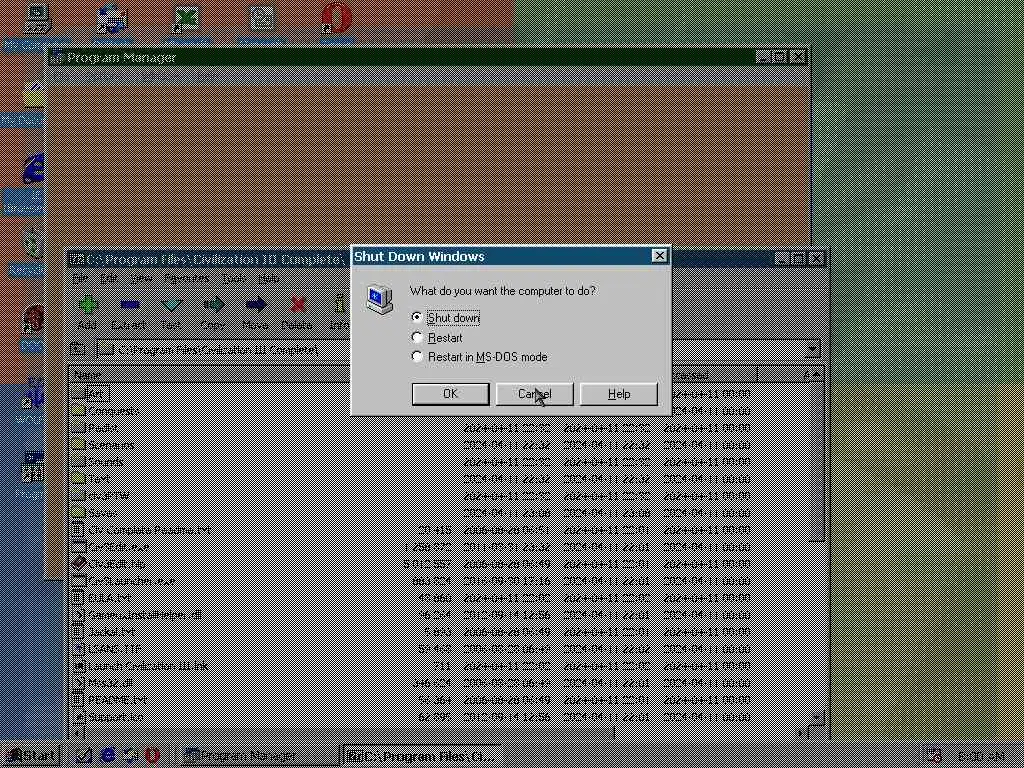Open File menu in Program Manager

click(x=61, y=76)
